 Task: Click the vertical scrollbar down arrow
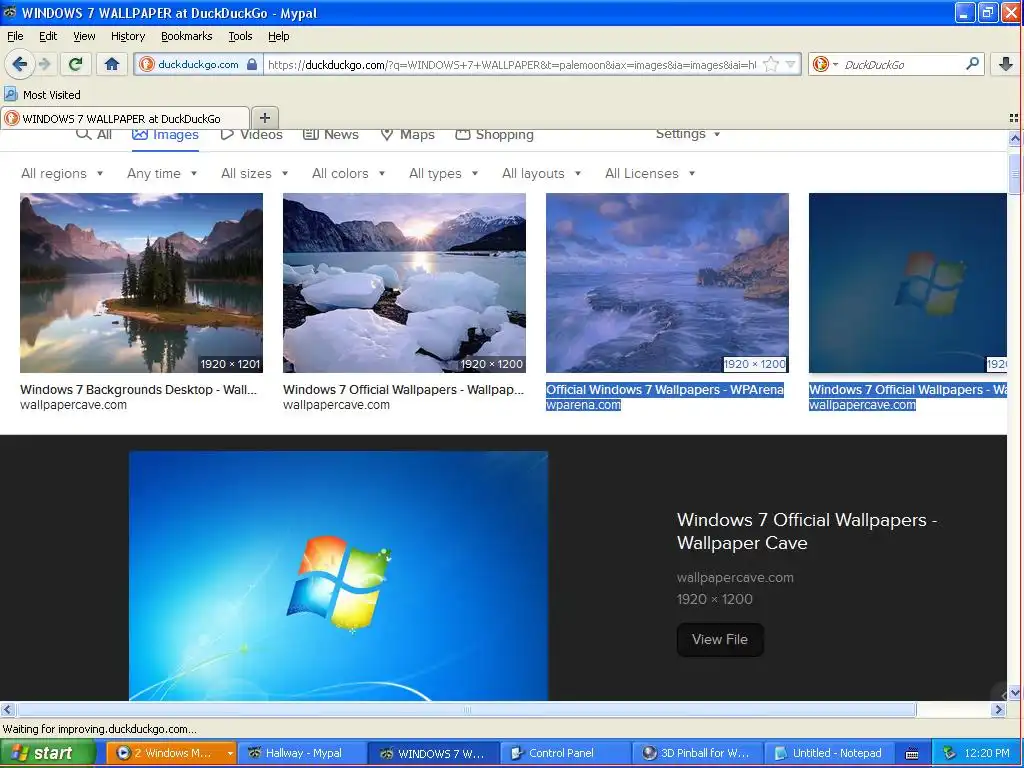[1015, 693]
